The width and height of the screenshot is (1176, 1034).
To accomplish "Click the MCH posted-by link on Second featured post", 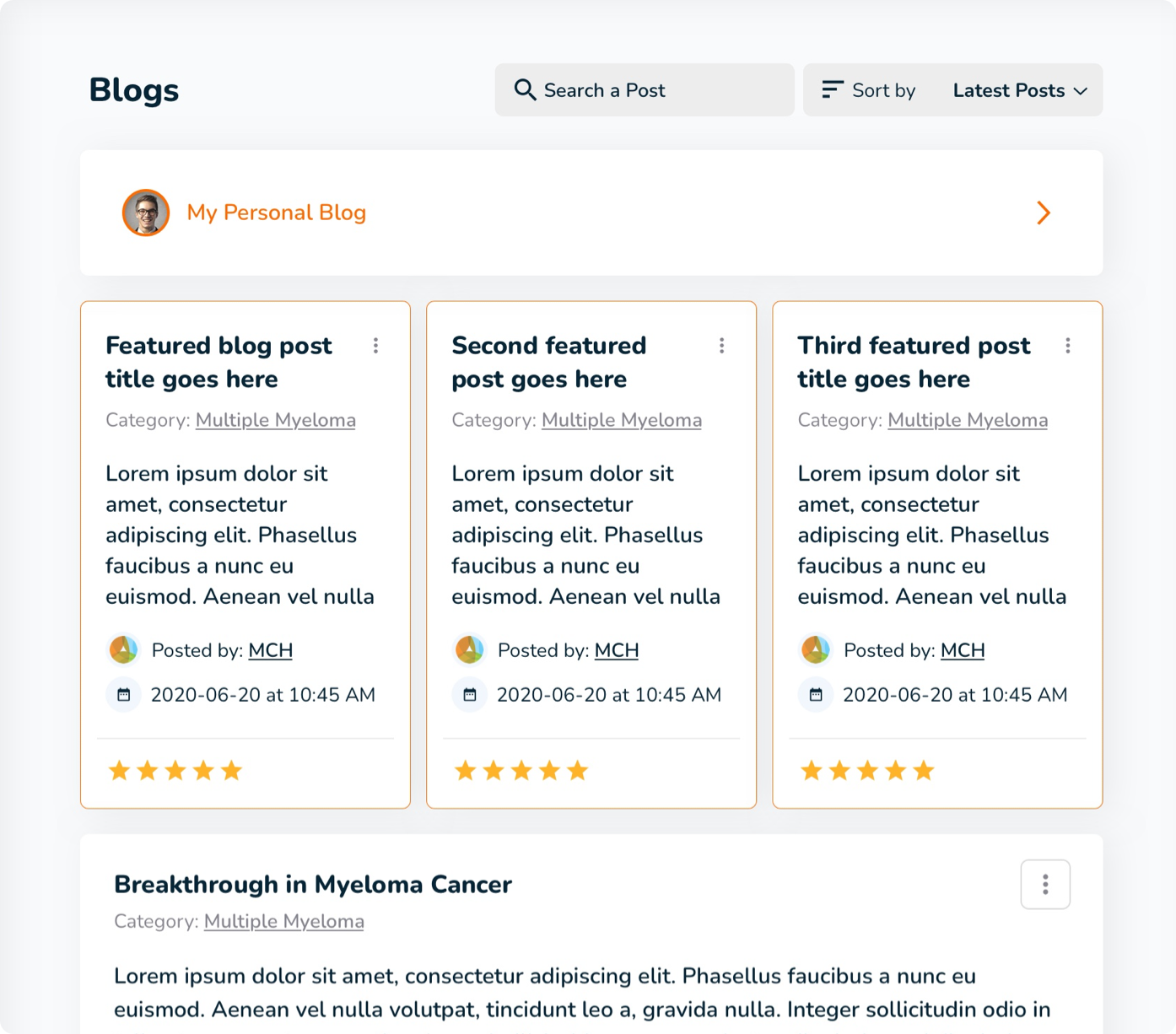I will pos(617,650).
